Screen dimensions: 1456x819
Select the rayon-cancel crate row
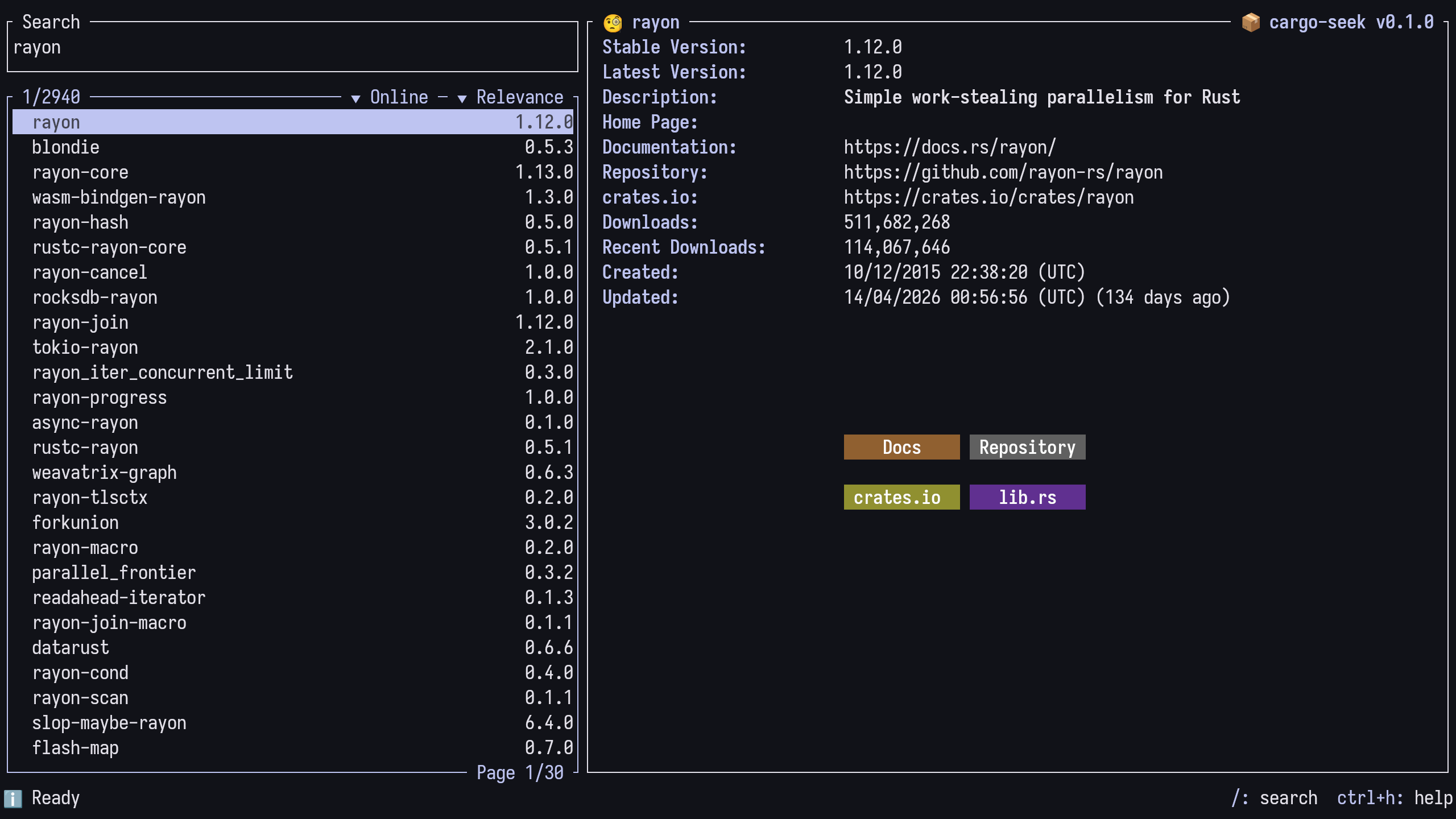(x=293, y=272)
